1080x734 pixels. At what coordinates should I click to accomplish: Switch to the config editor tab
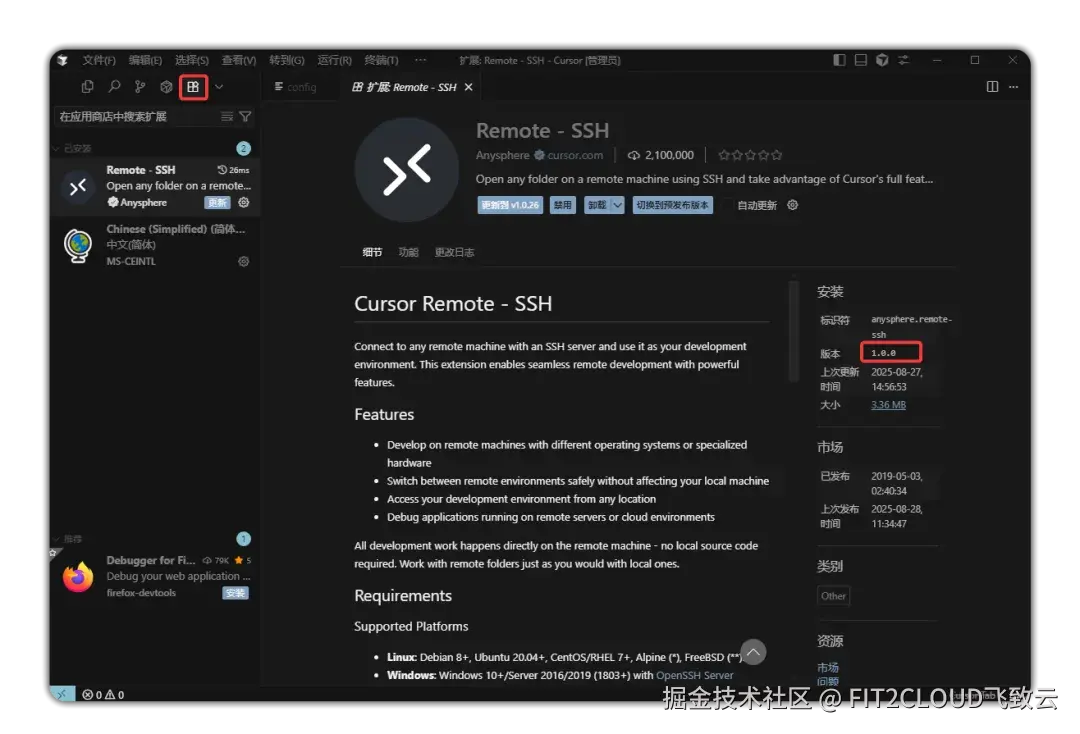[295, 87]
